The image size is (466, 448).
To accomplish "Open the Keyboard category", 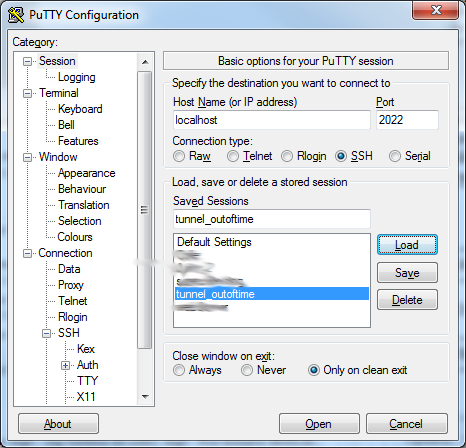I will (x=80, y=109).
